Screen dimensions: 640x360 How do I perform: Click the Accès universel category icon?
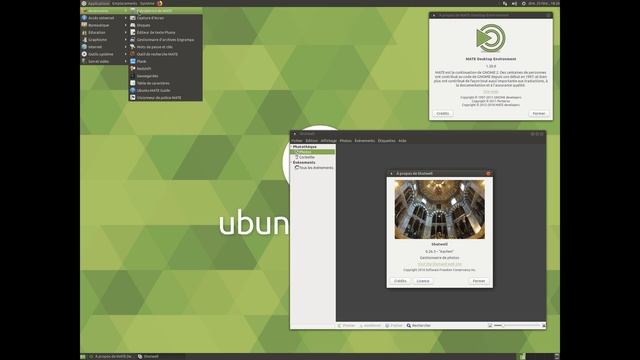[x=84, y=18]
